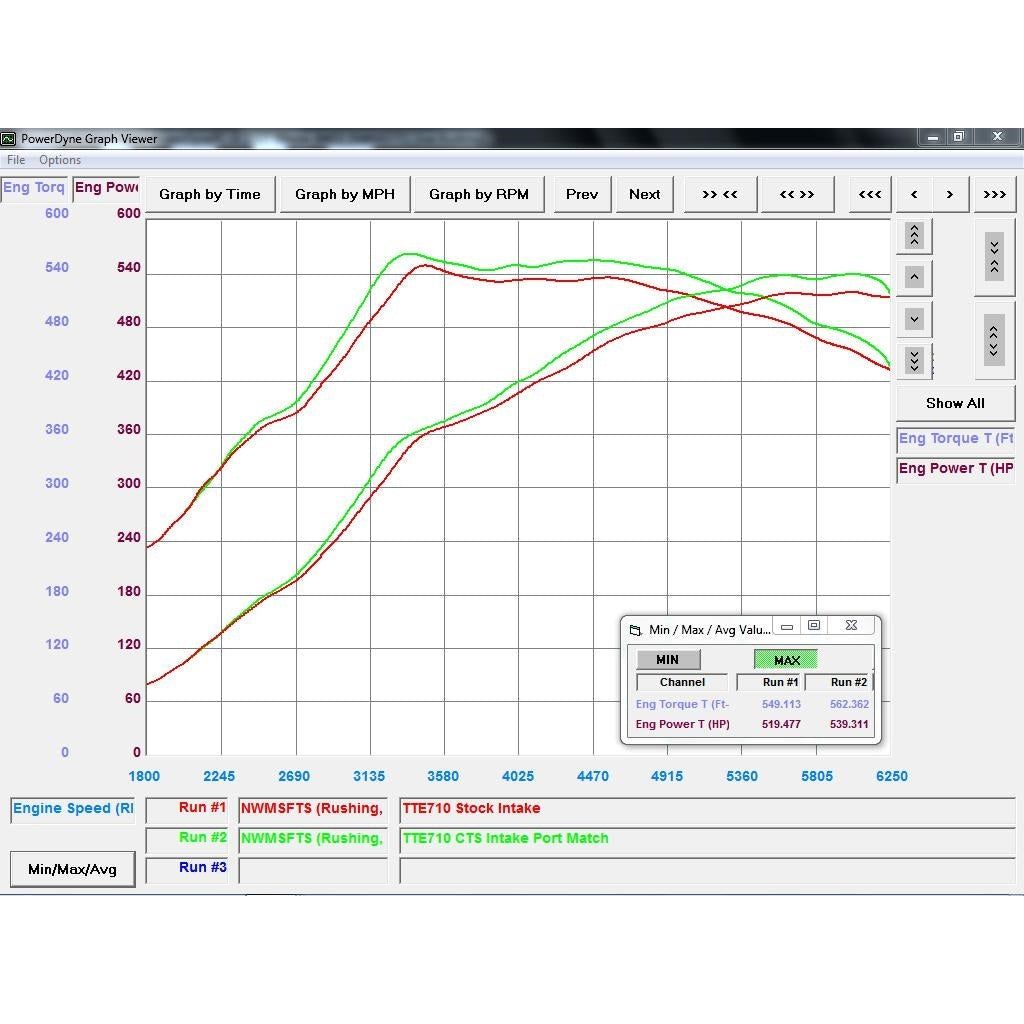Screen dimensions: 1024x1024
Task: Open the Engine Speed axis channel selector
Action: coord(72,809)
